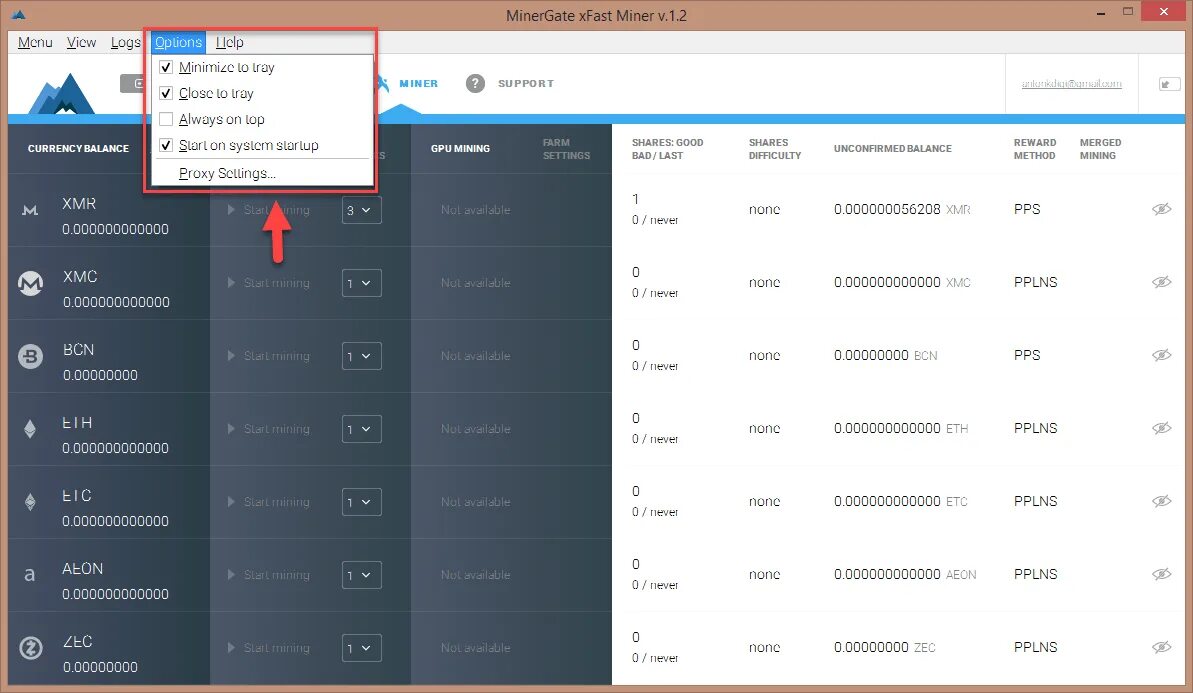Image resolution: width=1193 pixels, height=693 pixels.
Task: Toggle visibility eye for BCN row
Action: 1161,355
